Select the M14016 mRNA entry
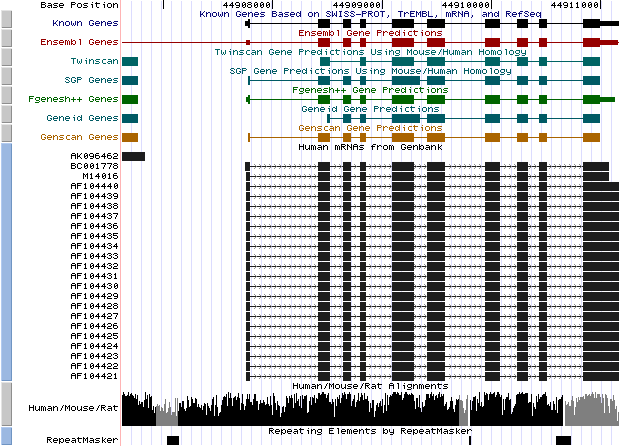620x446 pixels. (x=100, y=176)
